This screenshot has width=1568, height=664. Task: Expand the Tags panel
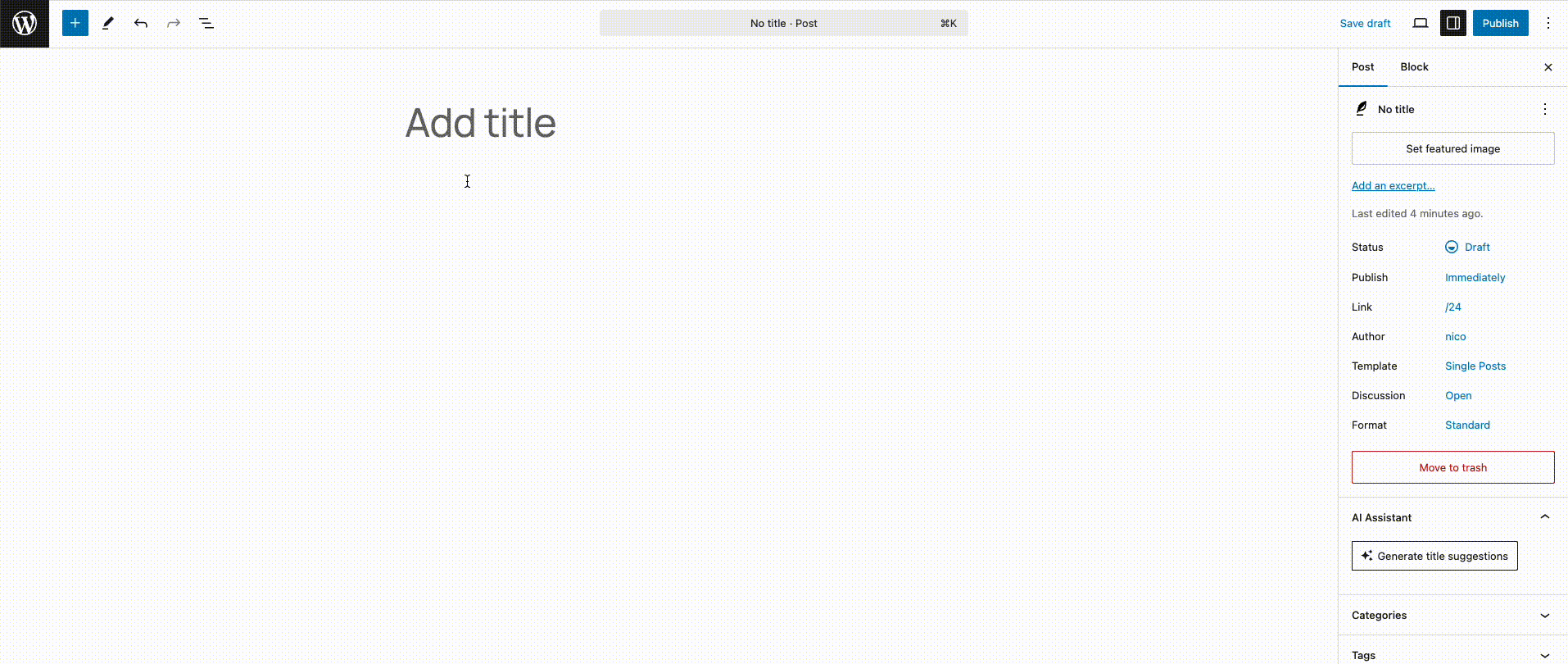pos(1452,655)
